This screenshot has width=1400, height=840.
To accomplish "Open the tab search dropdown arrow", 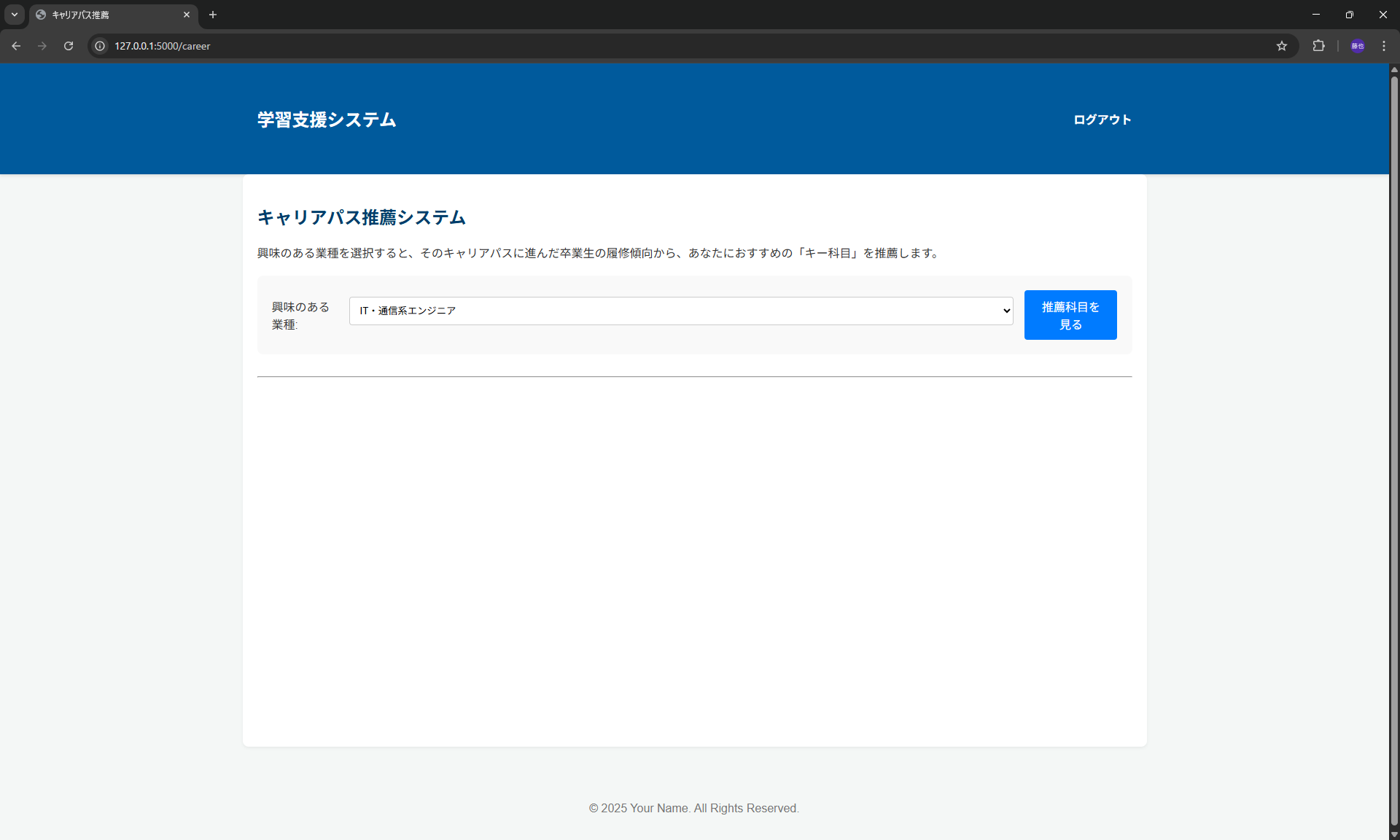I will point(15,15).
